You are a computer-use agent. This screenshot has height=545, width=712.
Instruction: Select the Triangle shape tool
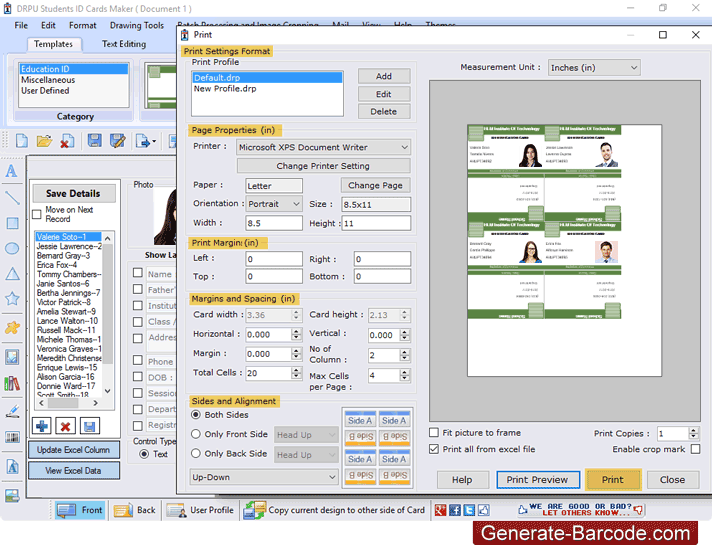[12, 274]
